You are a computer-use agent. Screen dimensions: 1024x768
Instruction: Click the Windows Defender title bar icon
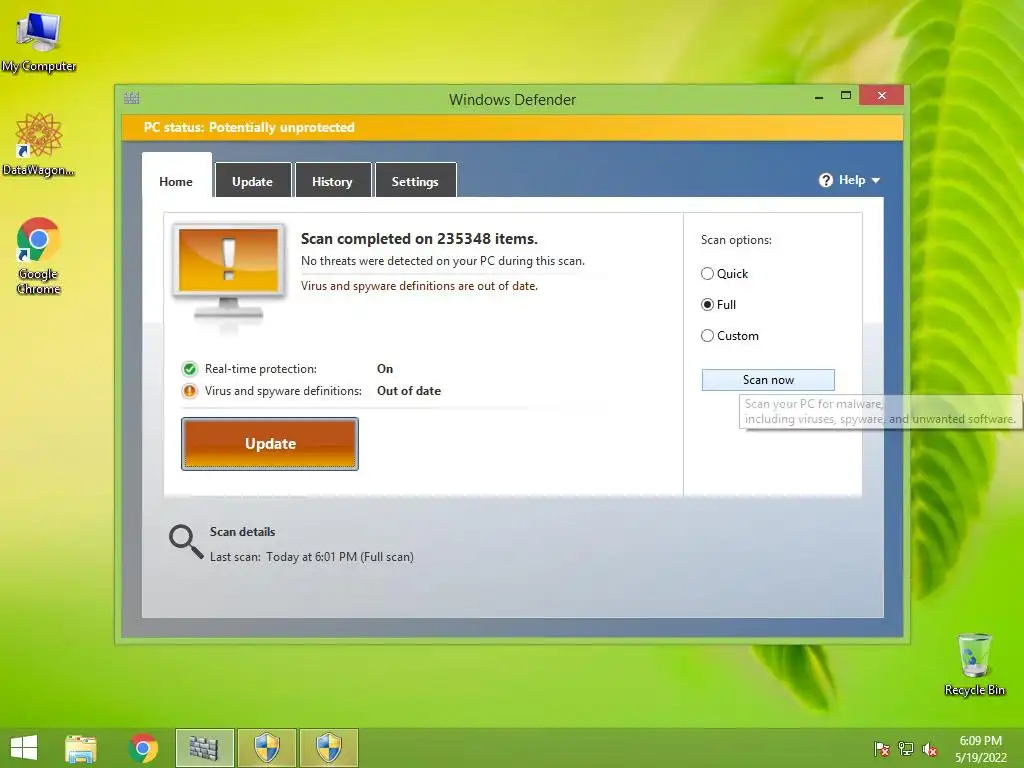point(131,99)
